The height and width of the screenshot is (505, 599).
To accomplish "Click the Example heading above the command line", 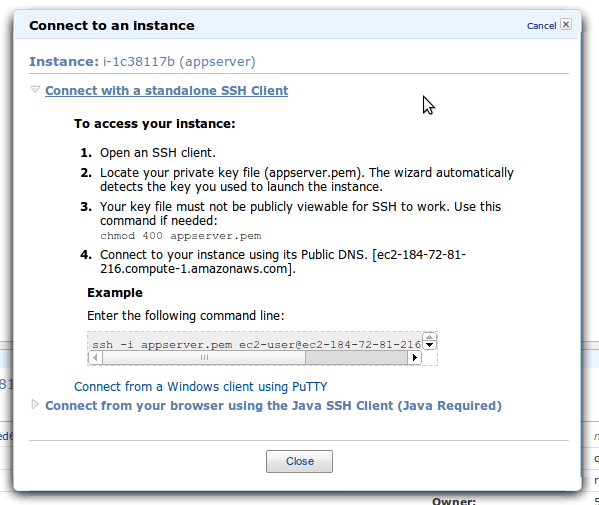I will pyautogui.click(x=115, y=293).
